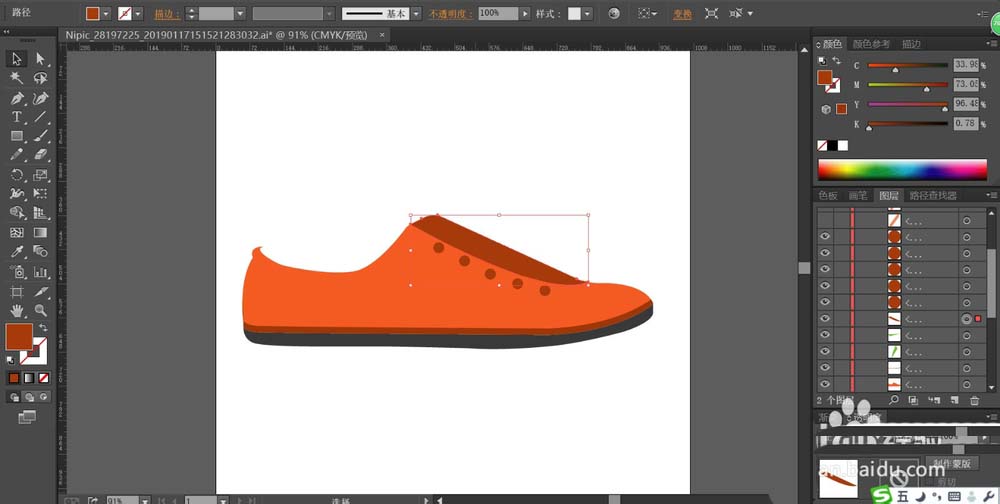Click the 描边 stroke link in control bar
Image resolution: width=1000 pixels, height=504 pixels.
click(x=164, y=14)
